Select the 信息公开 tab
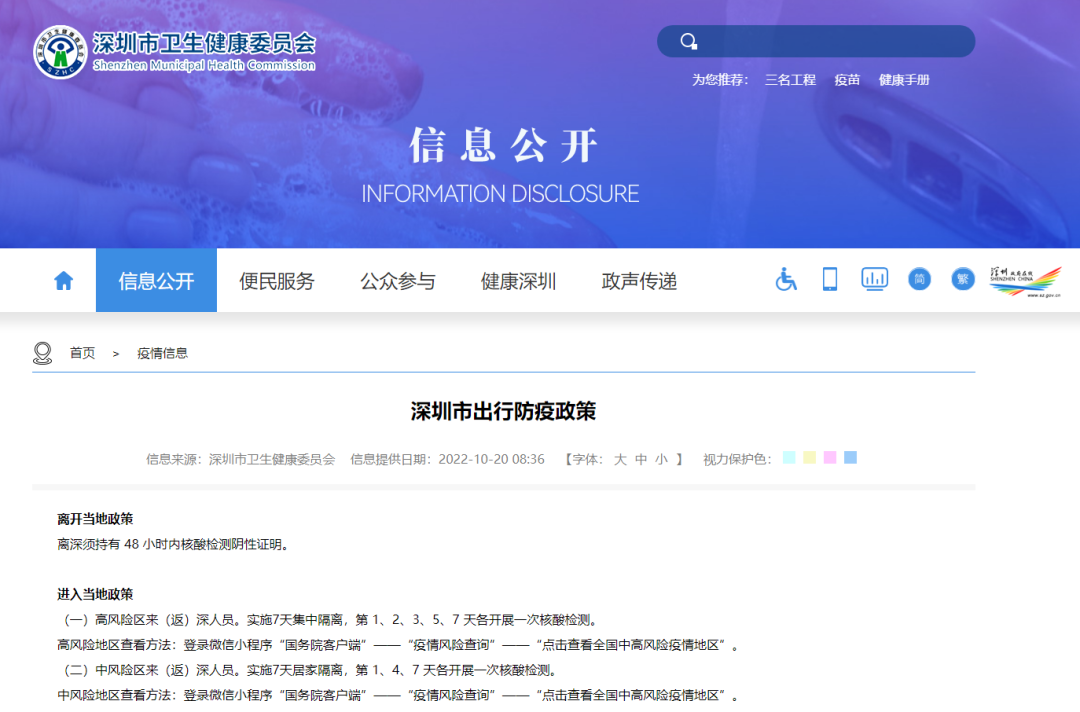Viewport: 1080px width, 712px height. point(156,280)
